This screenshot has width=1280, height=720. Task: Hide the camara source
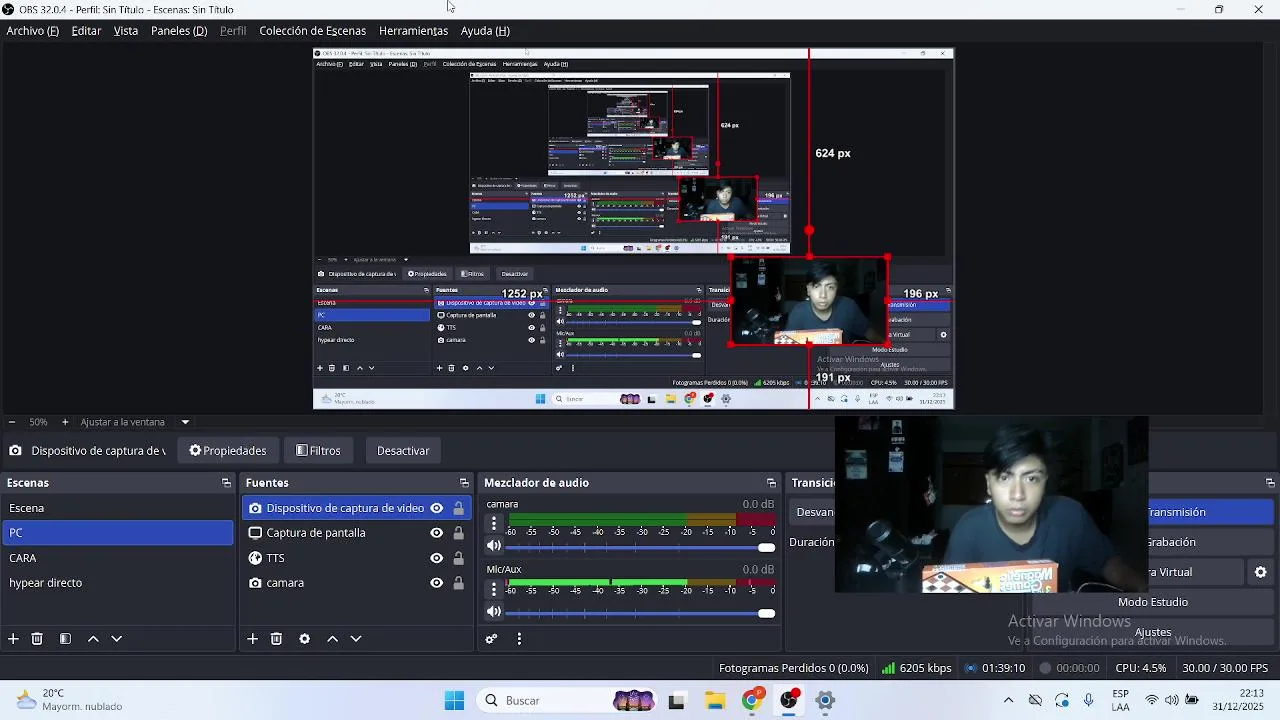coord(436,583)
